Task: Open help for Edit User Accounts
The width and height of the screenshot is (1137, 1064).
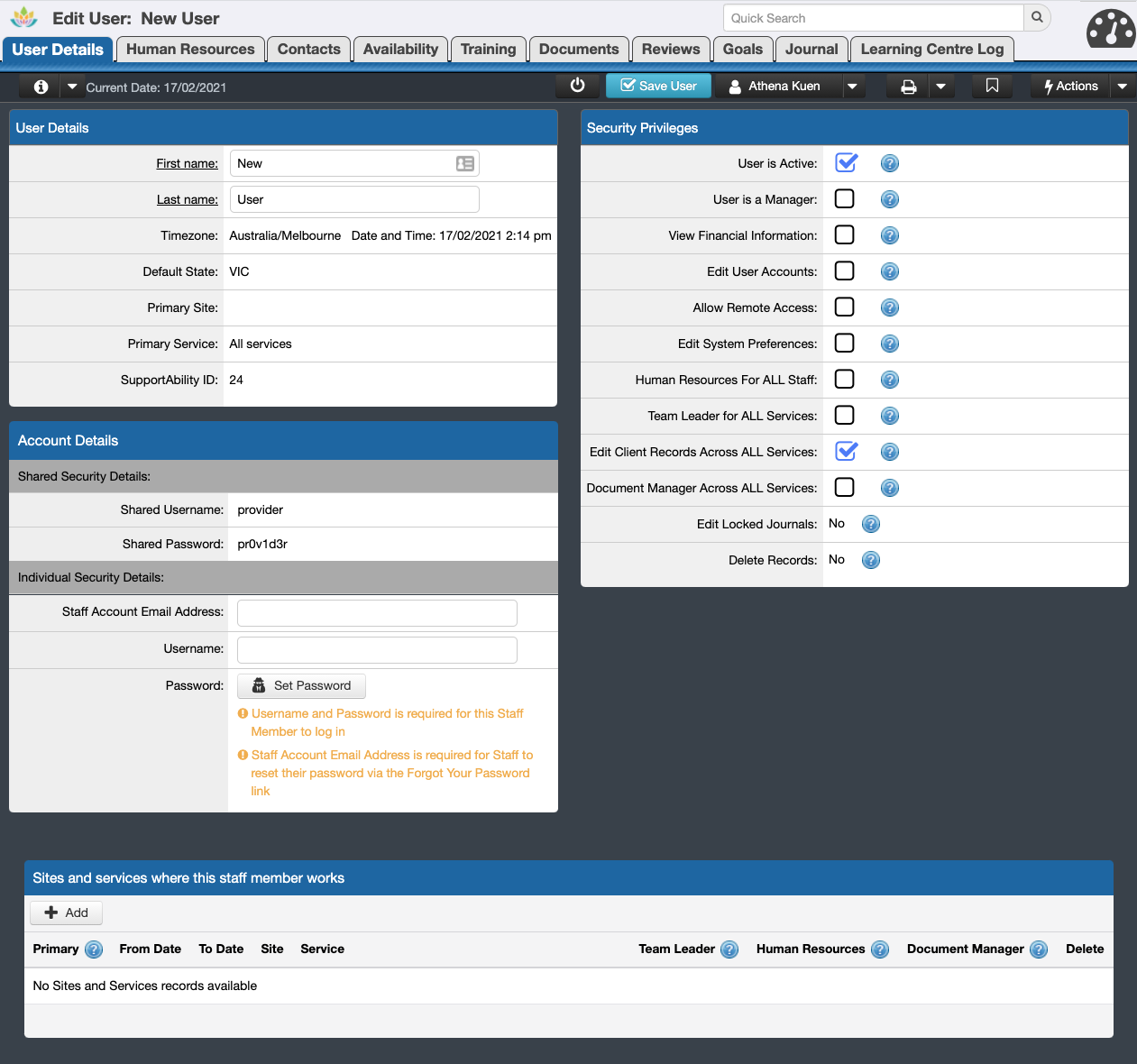Action: click(x=890, y=271)
